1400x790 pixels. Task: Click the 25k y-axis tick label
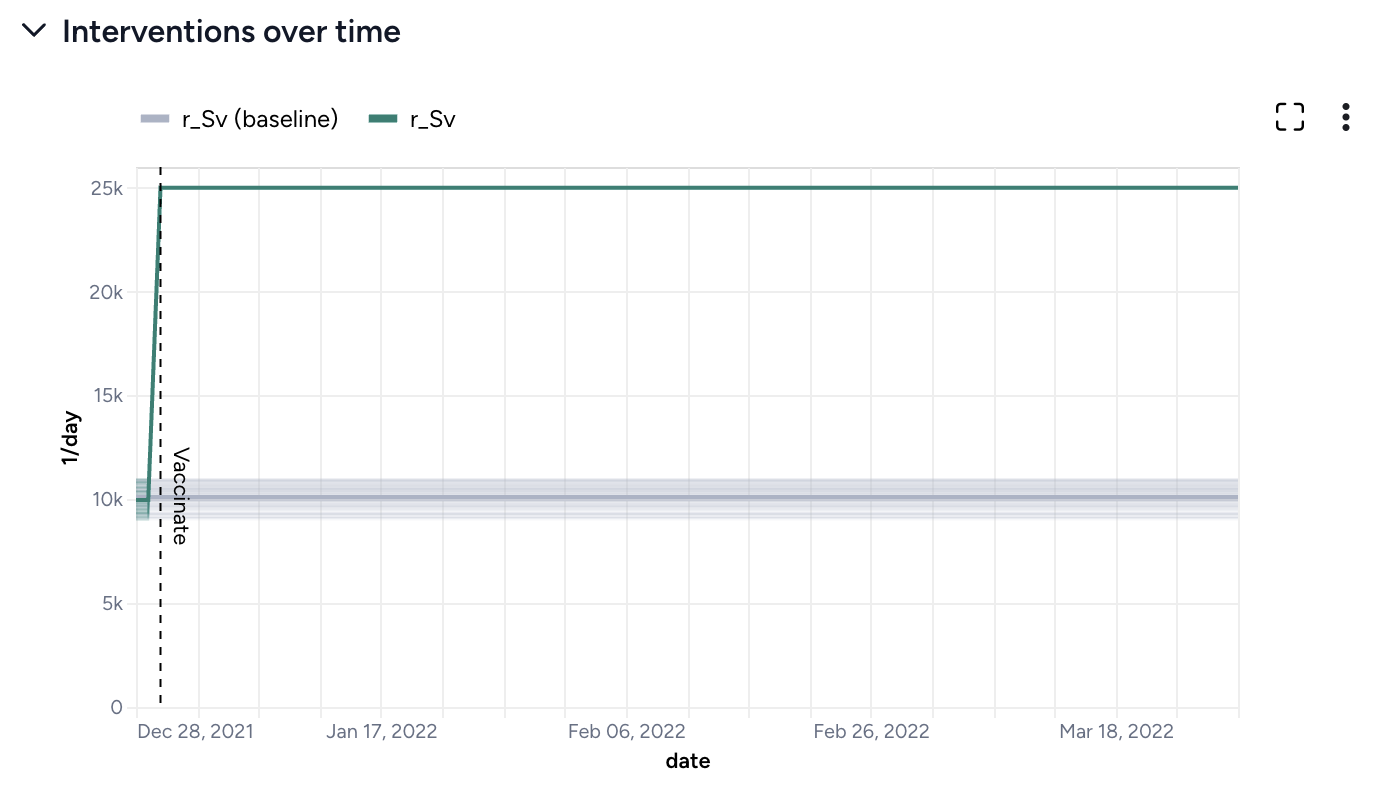click(106, 189)
